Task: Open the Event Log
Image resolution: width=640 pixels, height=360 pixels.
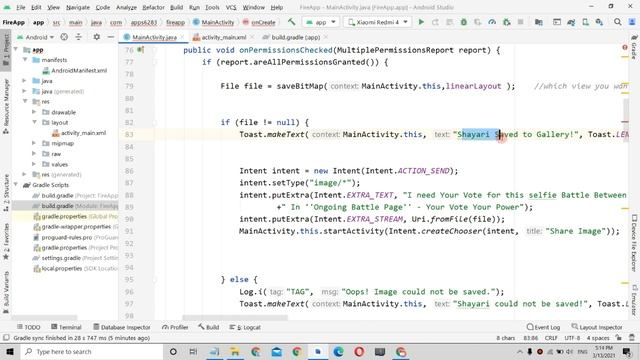Action: point(543,327)
